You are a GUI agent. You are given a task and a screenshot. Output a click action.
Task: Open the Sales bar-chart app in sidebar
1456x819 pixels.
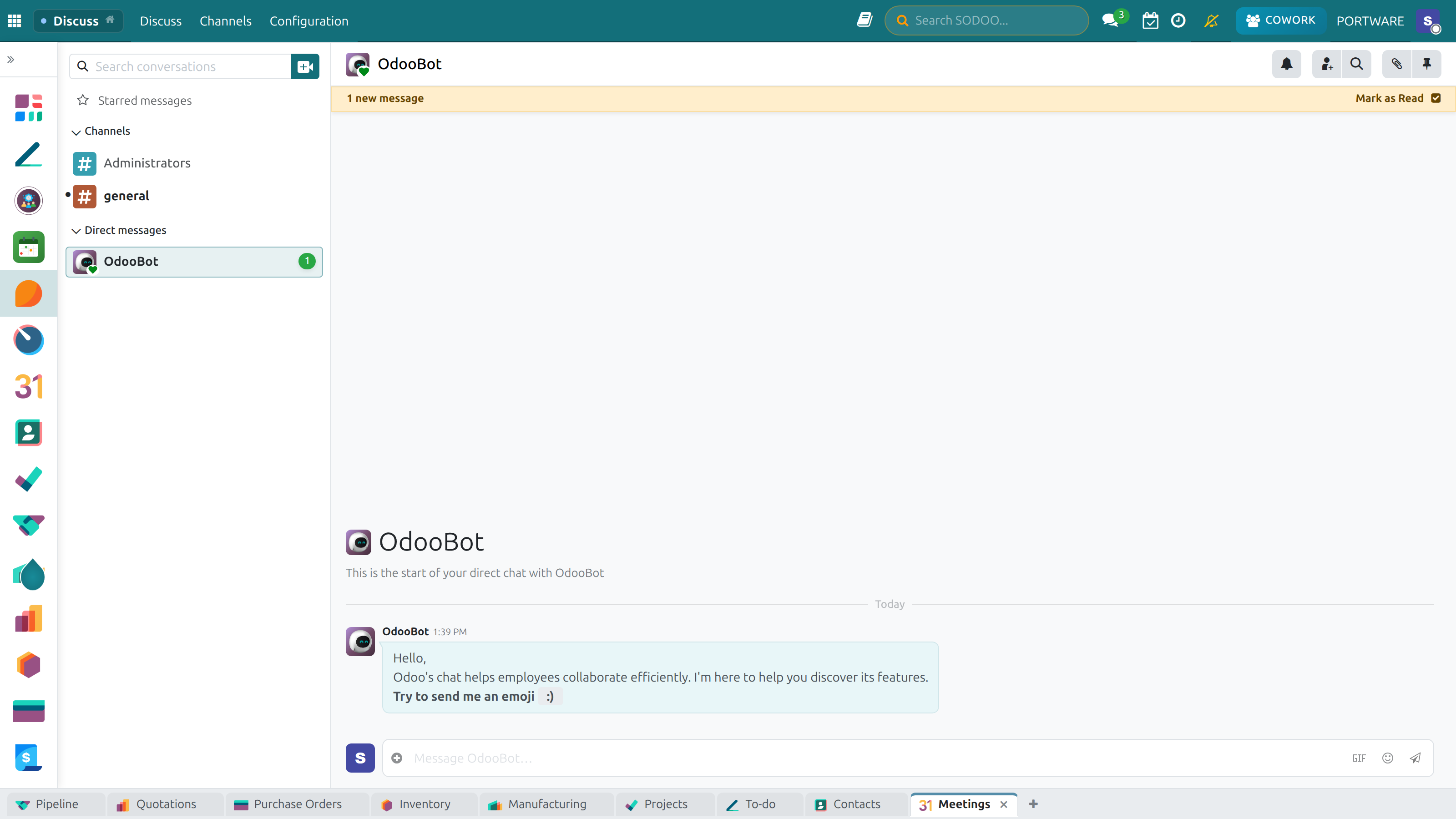pyautogui.click(x=28, y=618)
